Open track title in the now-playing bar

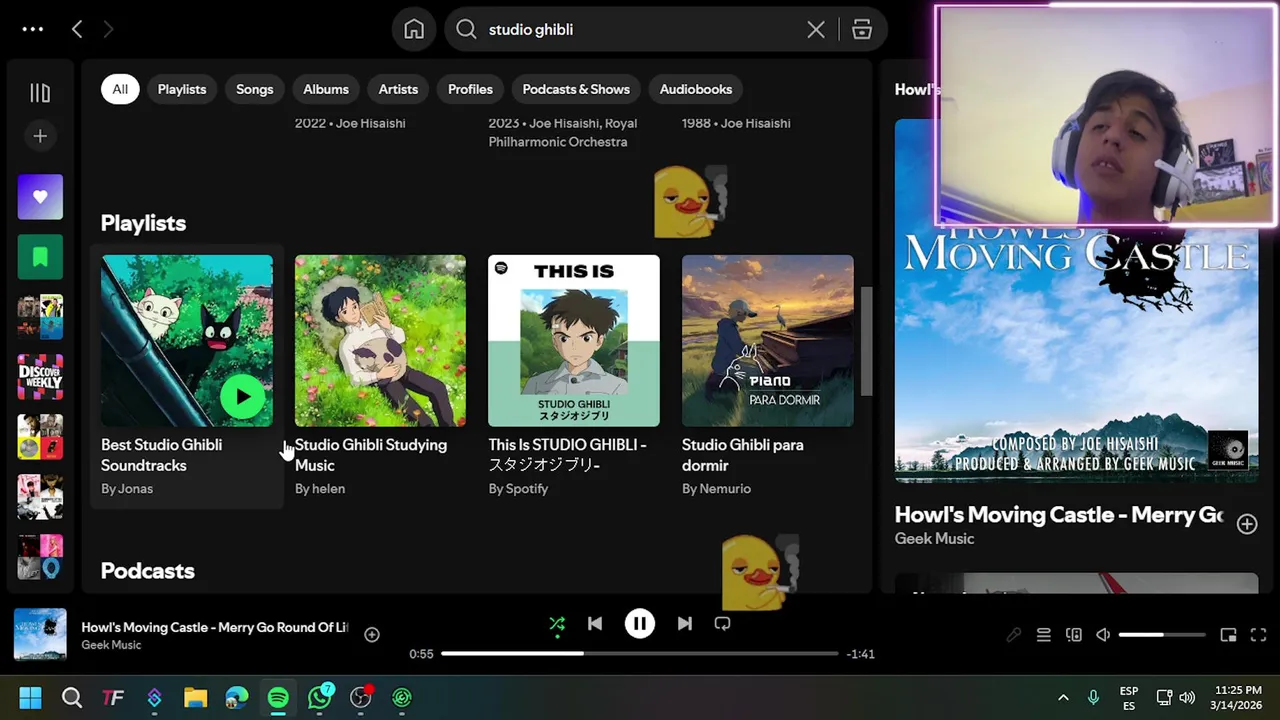coord(215,627)
